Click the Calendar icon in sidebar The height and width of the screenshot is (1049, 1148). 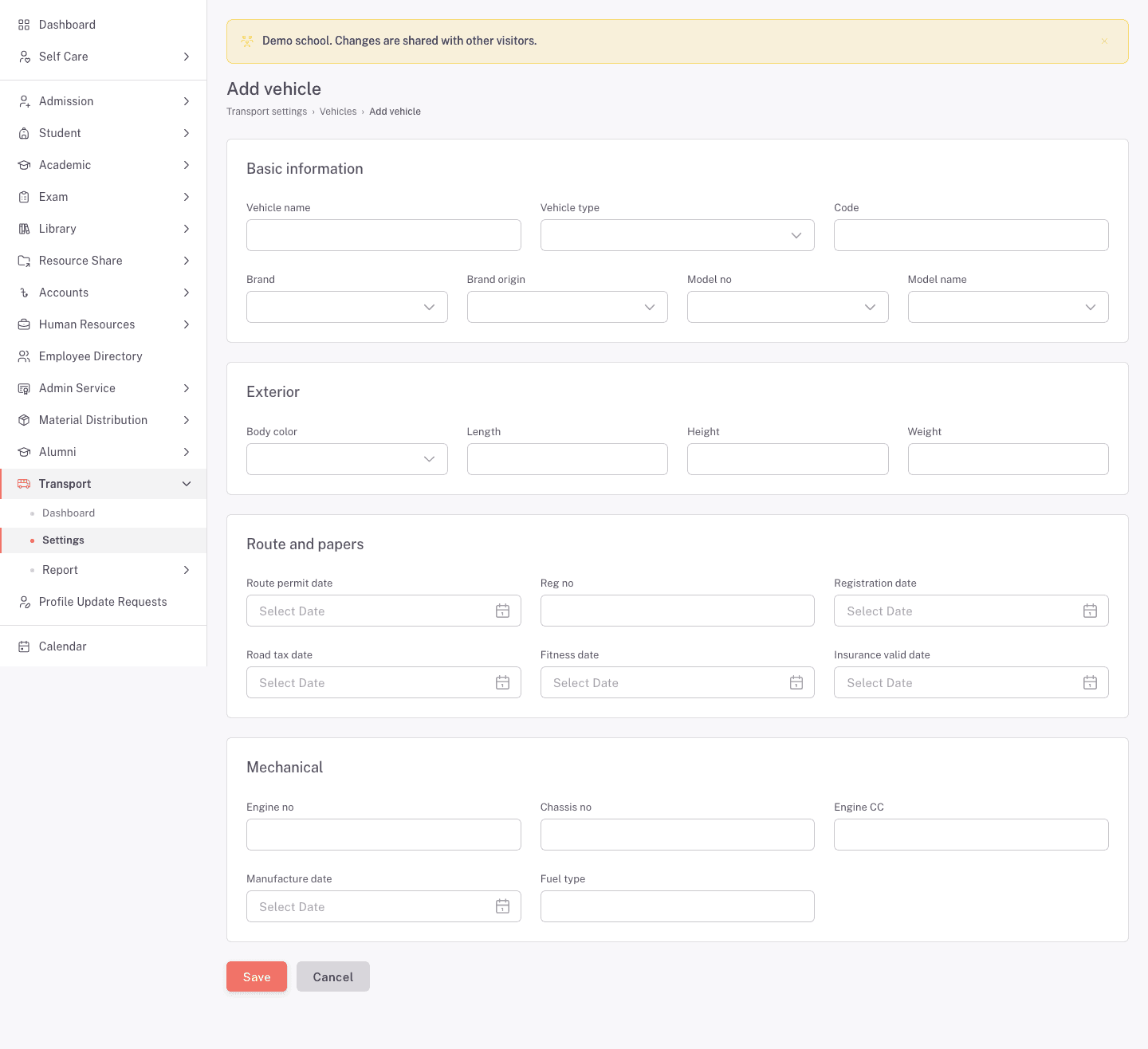coord(24,646)
